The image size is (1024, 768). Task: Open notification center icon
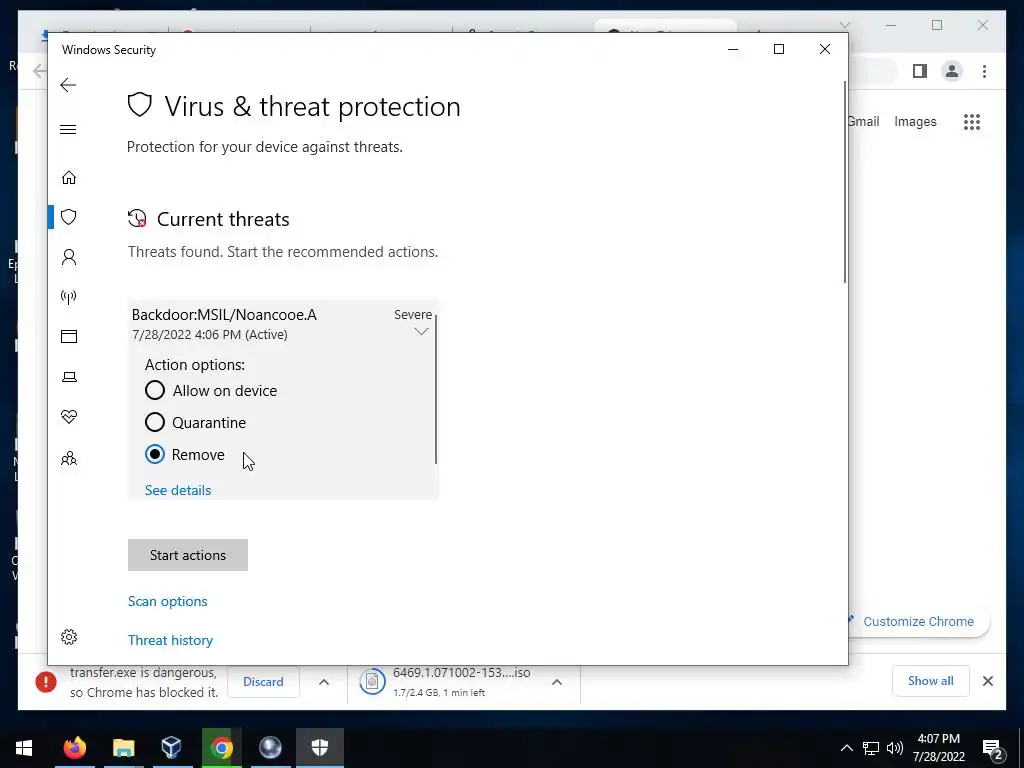point(992,749)
